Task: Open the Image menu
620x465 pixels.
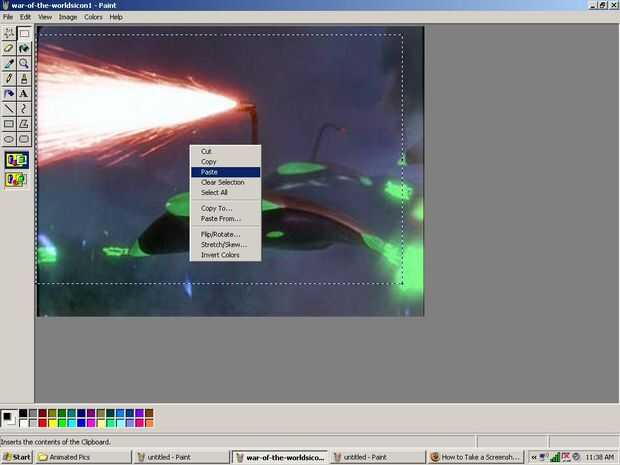Action: 68,17
